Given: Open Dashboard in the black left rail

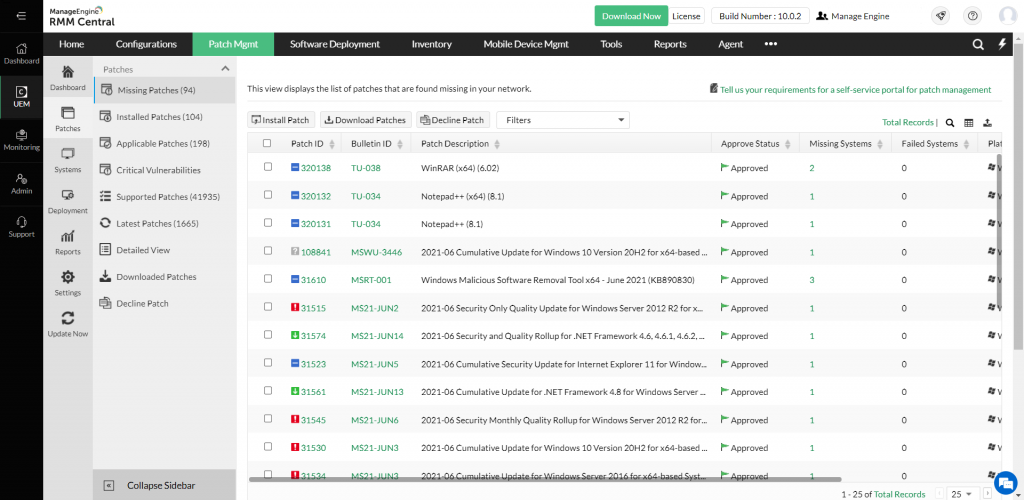Looking at the screenshot, I should [22, 54].
